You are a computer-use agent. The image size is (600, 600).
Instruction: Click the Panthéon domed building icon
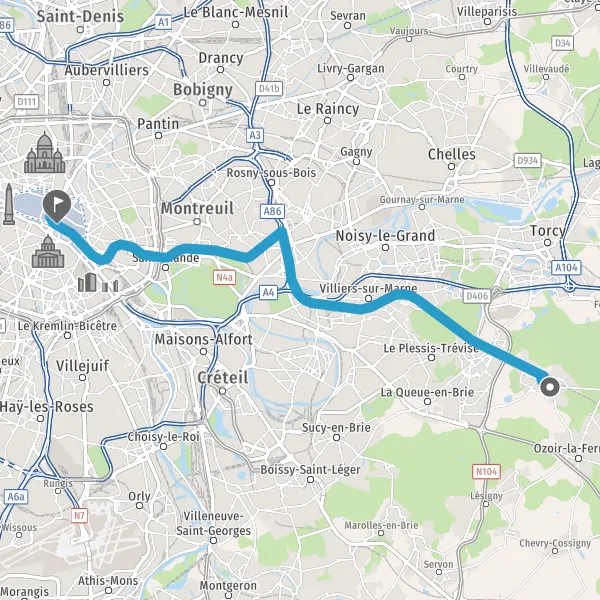click(48, 251)
